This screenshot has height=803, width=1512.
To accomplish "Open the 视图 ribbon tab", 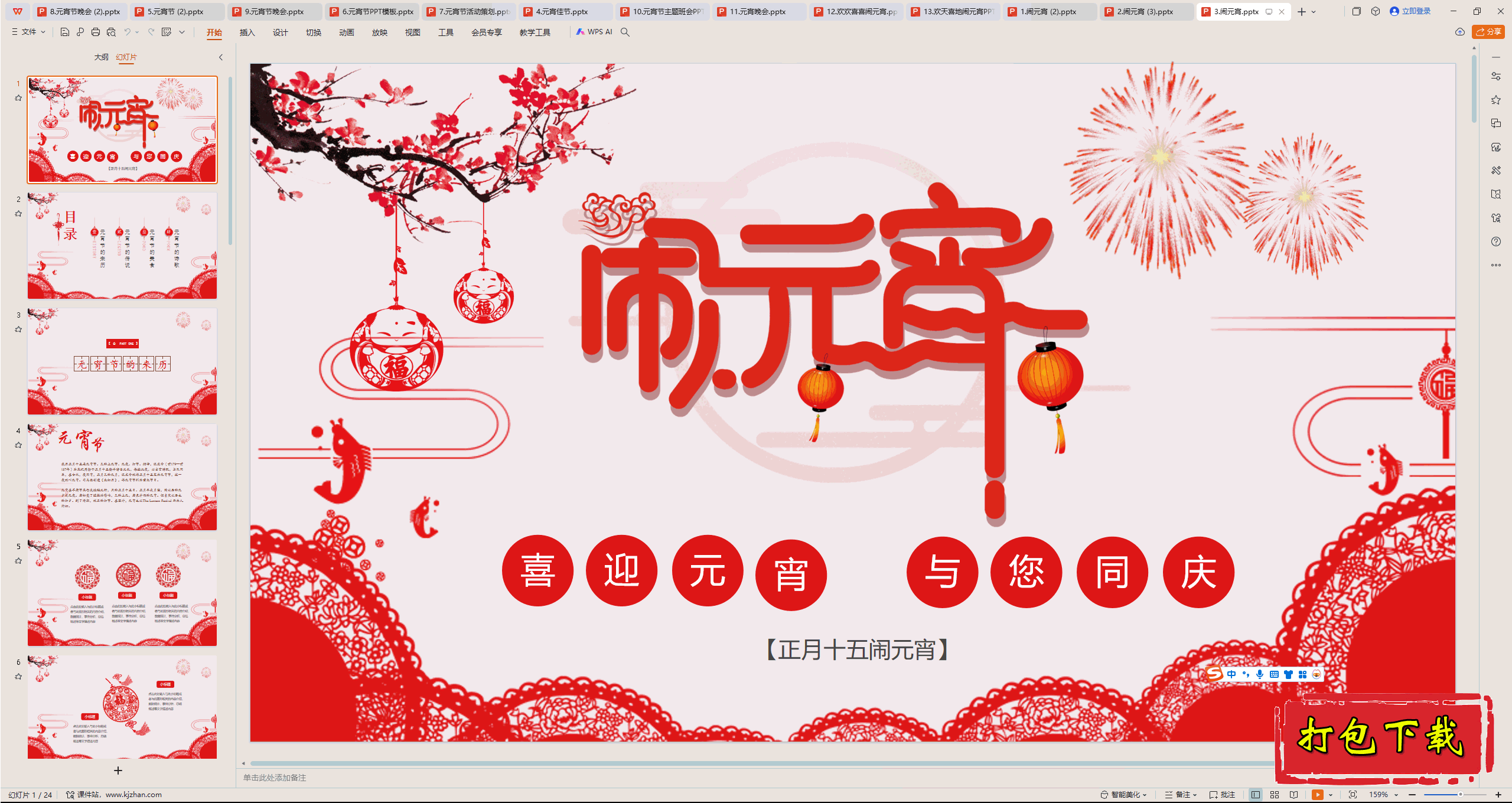I will pyautogui.click(x=412, y=32).
